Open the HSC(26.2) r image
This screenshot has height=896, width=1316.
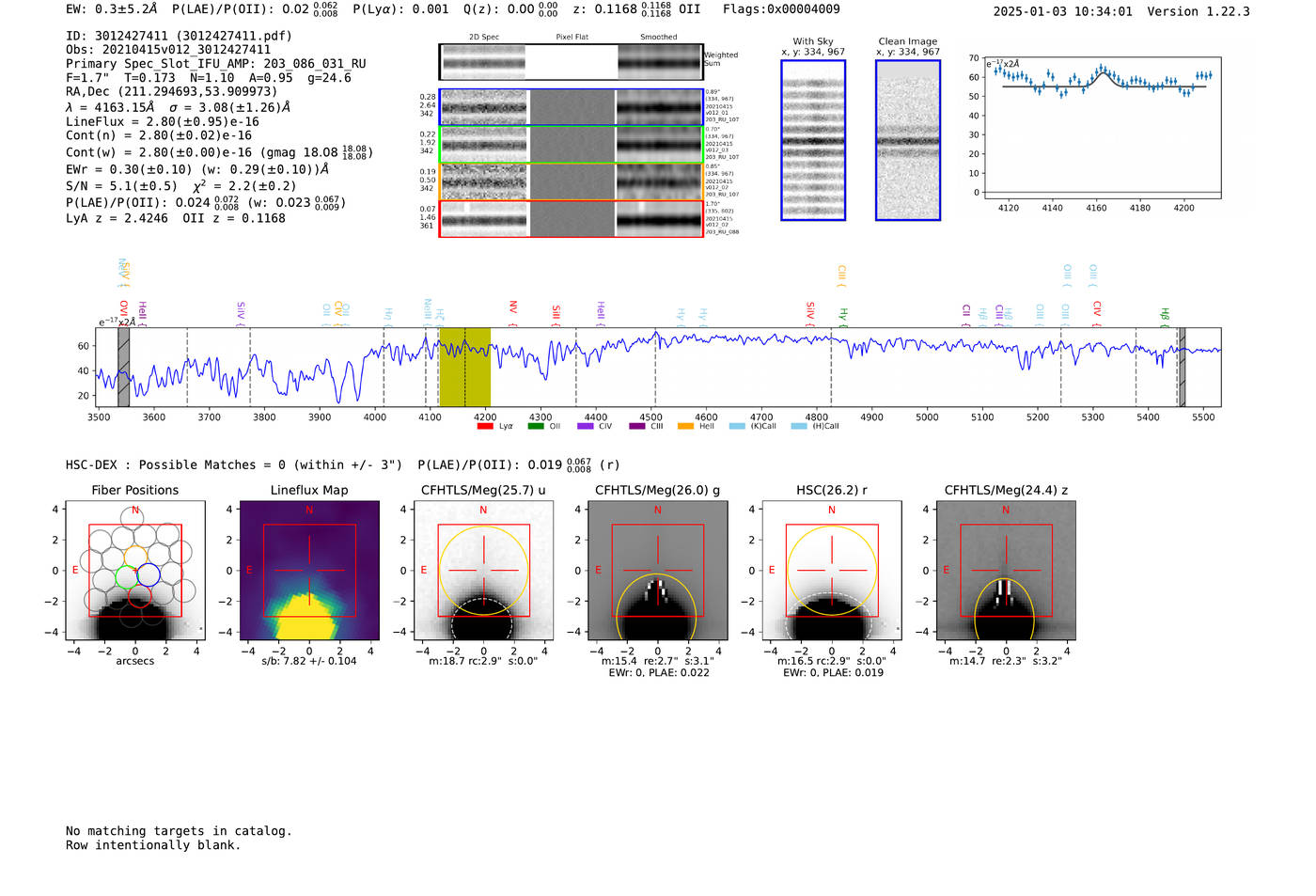[x=832, y=571]
